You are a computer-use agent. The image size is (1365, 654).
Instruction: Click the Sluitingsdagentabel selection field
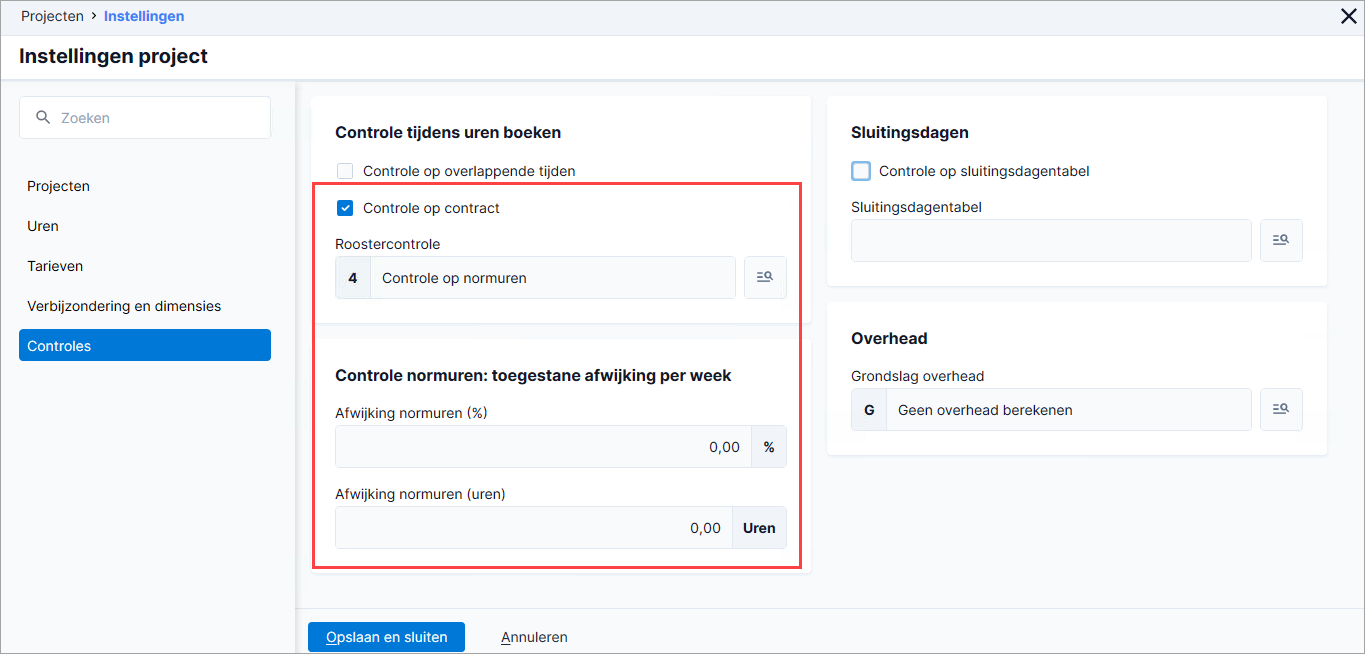(x=1051, y=241)
